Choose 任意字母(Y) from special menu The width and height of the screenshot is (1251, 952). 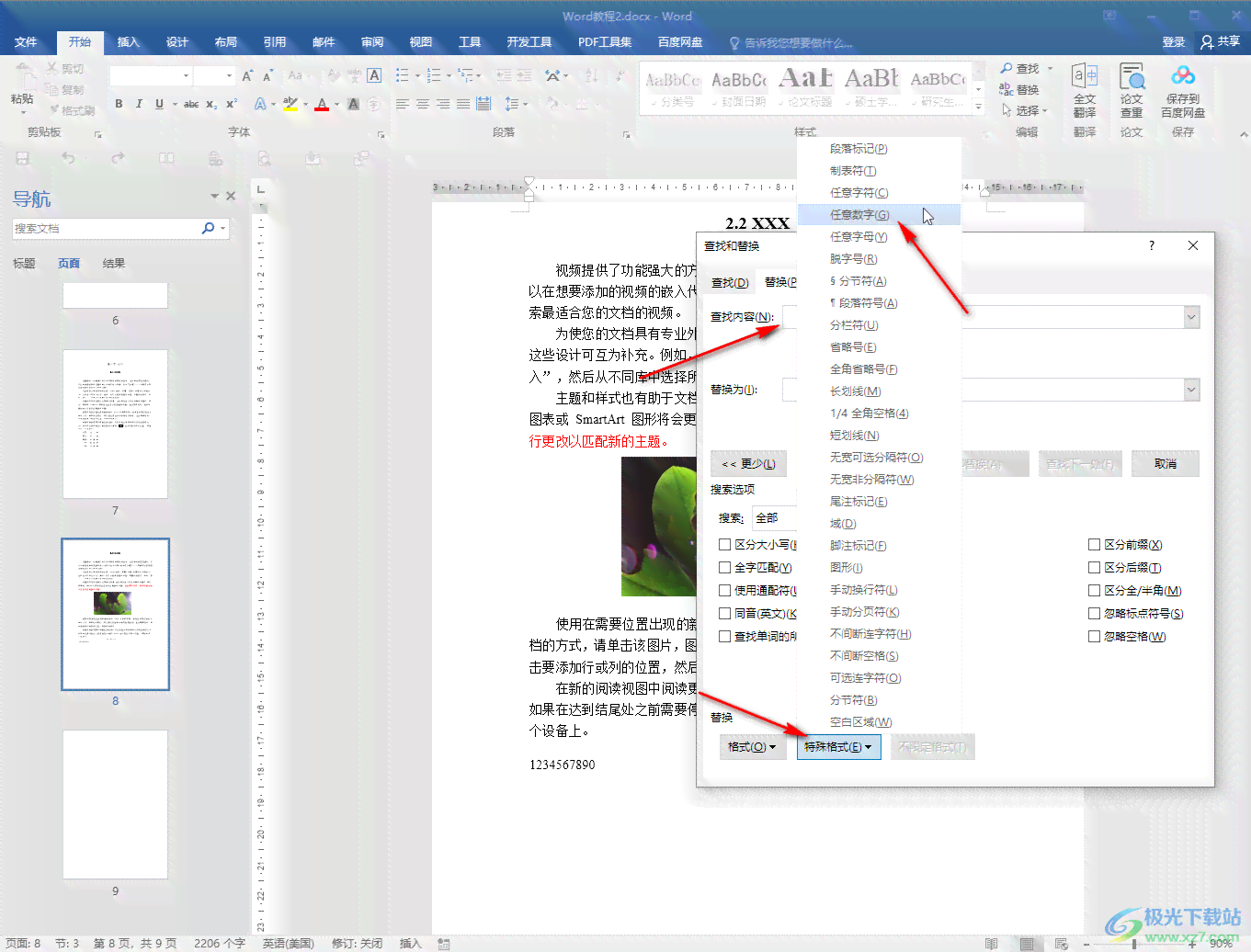(x=879, y=237)
